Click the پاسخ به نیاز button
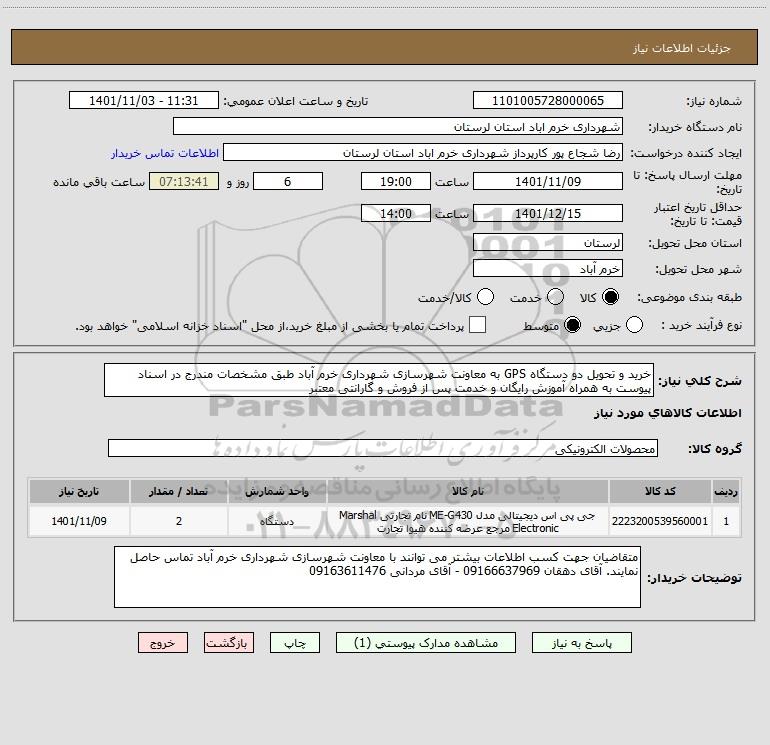This screenshot has height=745, width=770. tap(581, 643)
